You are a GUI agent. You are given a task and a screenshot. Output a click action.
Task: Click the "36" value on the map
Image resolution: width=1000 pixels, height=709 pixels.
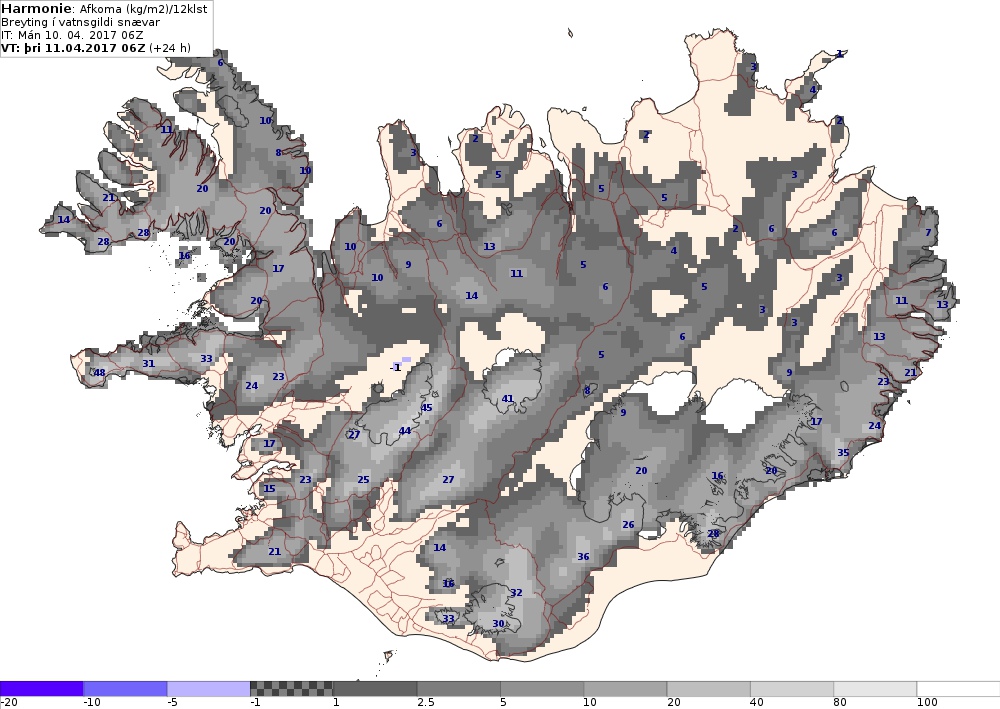click(x=583, y=557)
